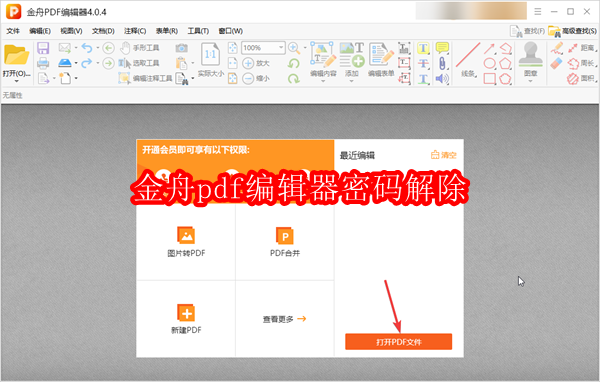Viewport: 600px width, 382px height.
Task: Click the View more (查看更多) link
Action: [x=284, y=319]
